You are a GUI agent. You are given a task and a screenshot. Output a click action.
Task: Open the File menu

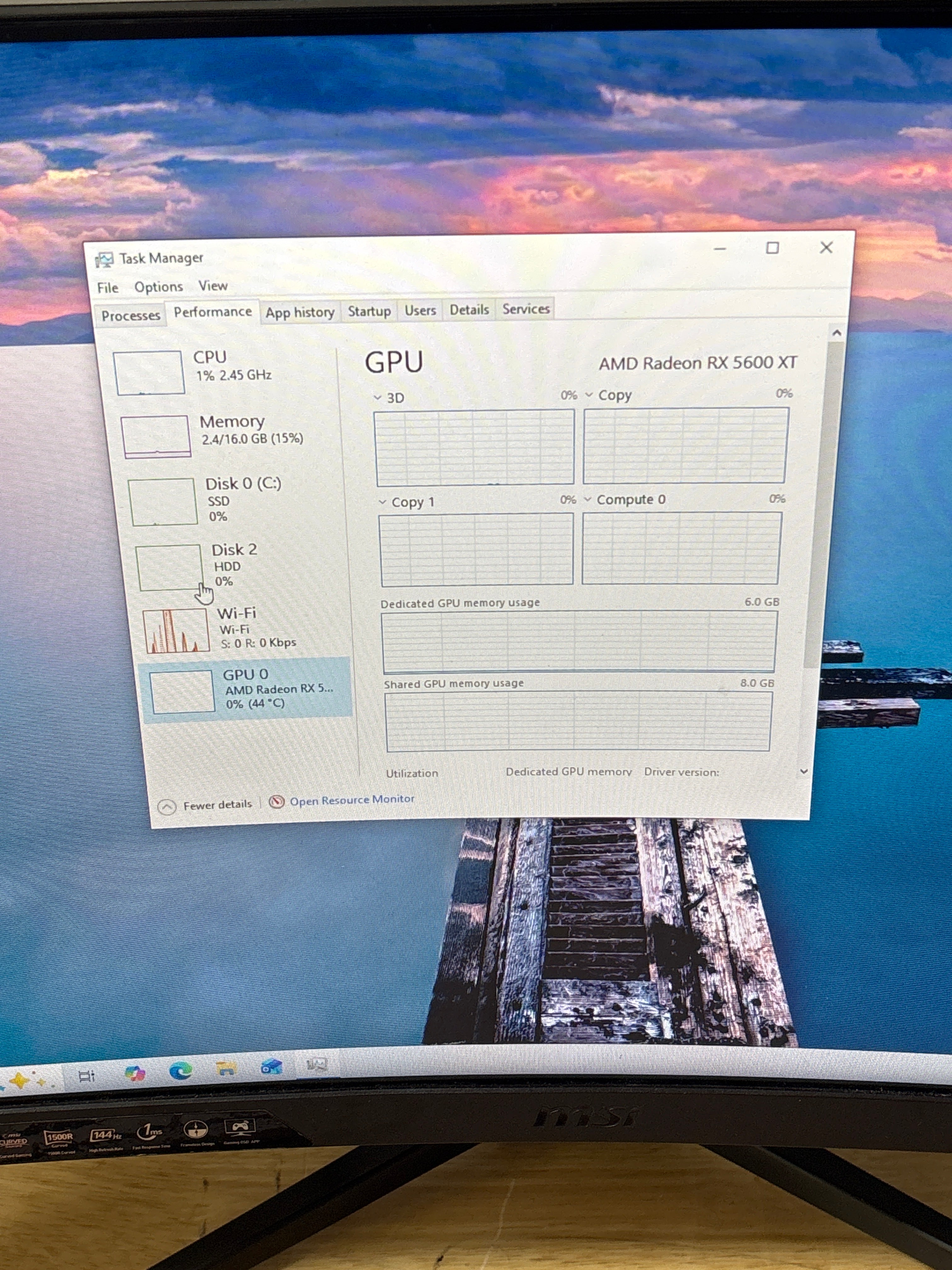[108, 288]
